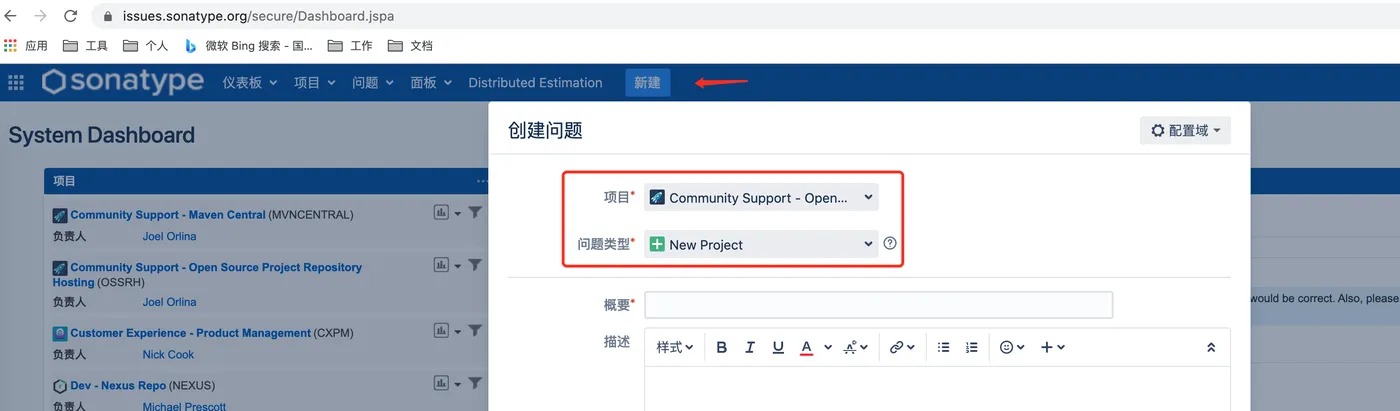
Task: Open the 项目 project dropdown in dialog
Action: (761, 198)
